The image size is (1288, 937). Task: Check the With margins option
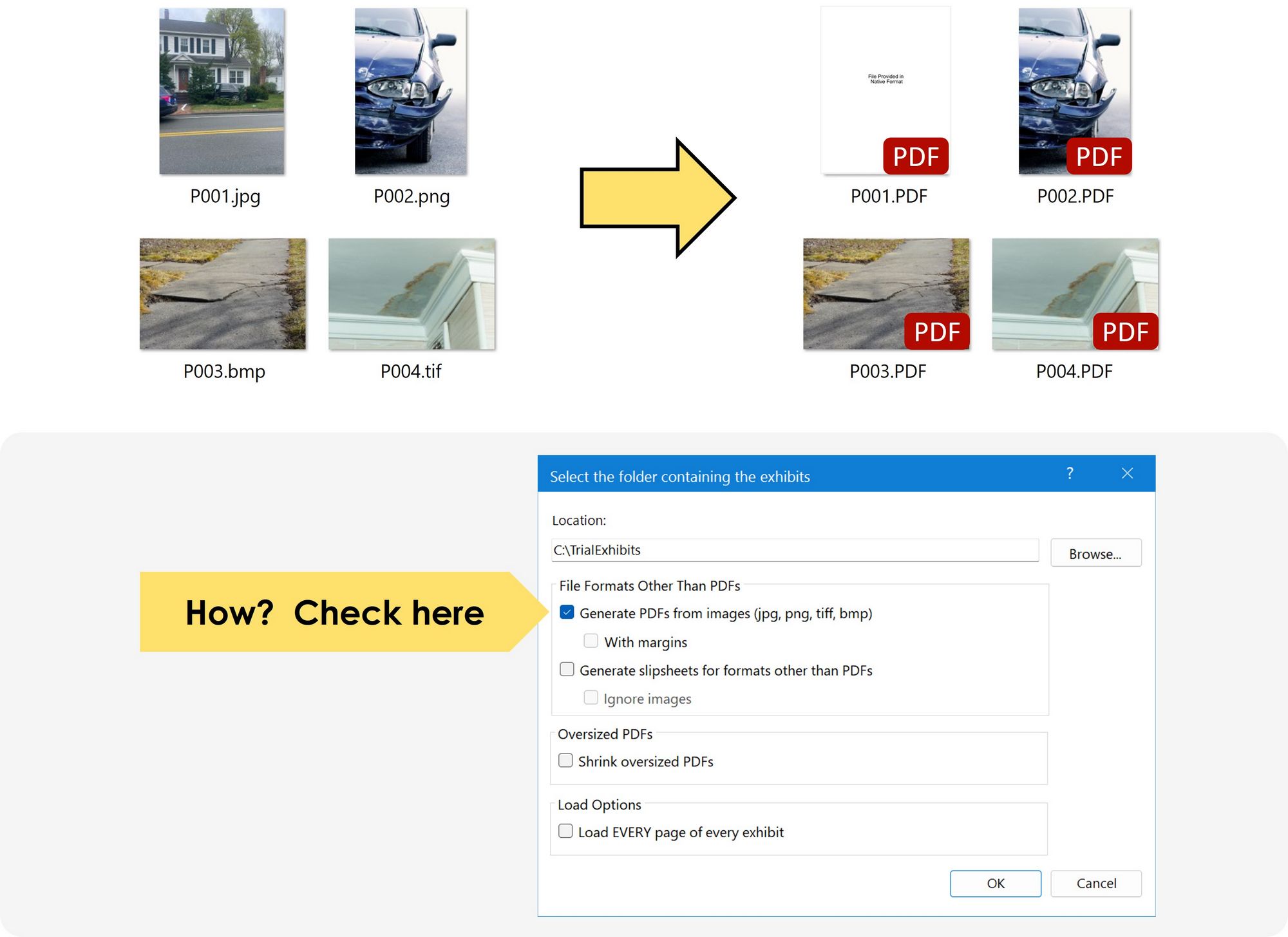pos(591,640)
